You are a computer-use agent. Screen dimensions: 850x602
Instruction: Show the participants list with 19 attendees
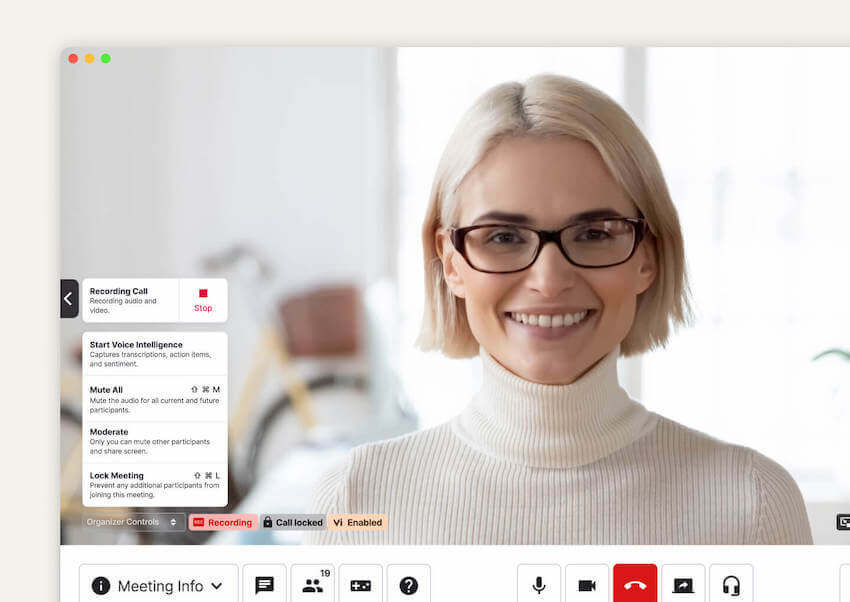pos(312,586)
